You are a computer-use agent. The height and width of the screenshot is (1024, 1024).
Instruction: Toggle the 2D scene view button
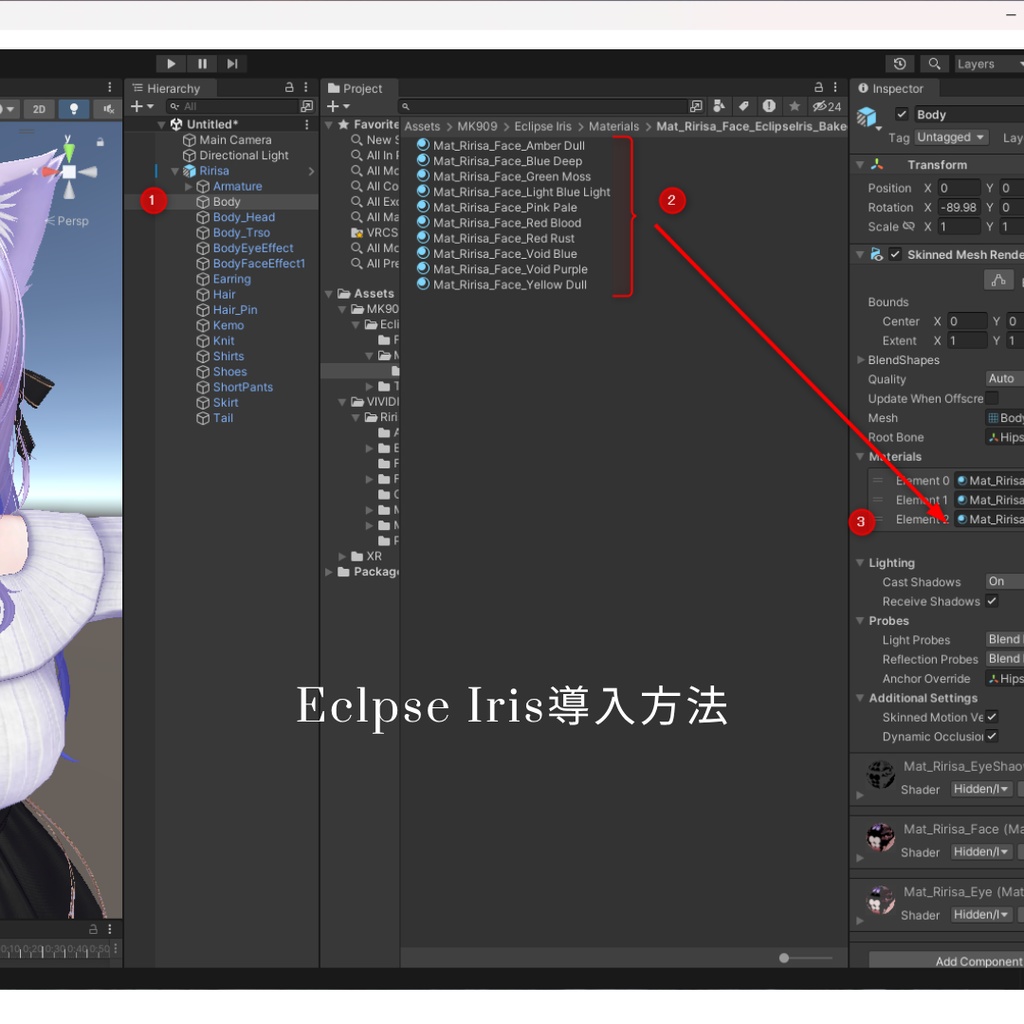coord(39,109)
